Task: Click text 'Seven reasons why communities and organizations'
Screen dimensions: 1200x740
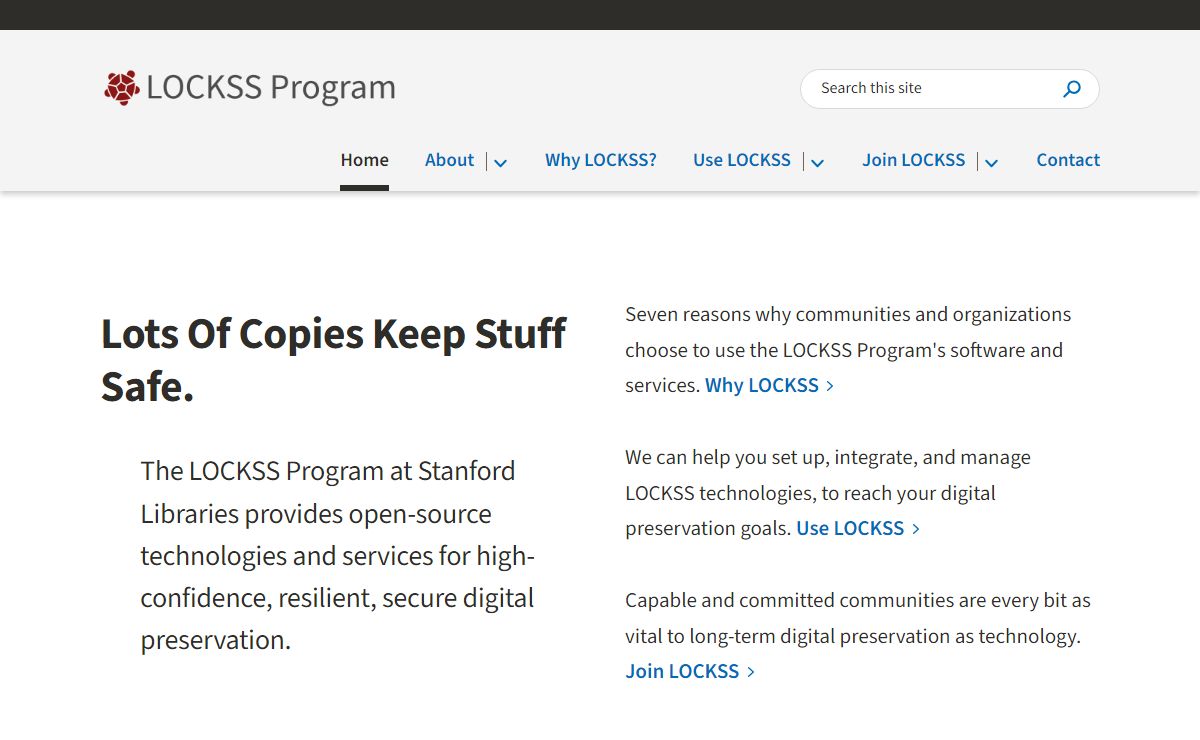Action: click(x=848, y=314)
